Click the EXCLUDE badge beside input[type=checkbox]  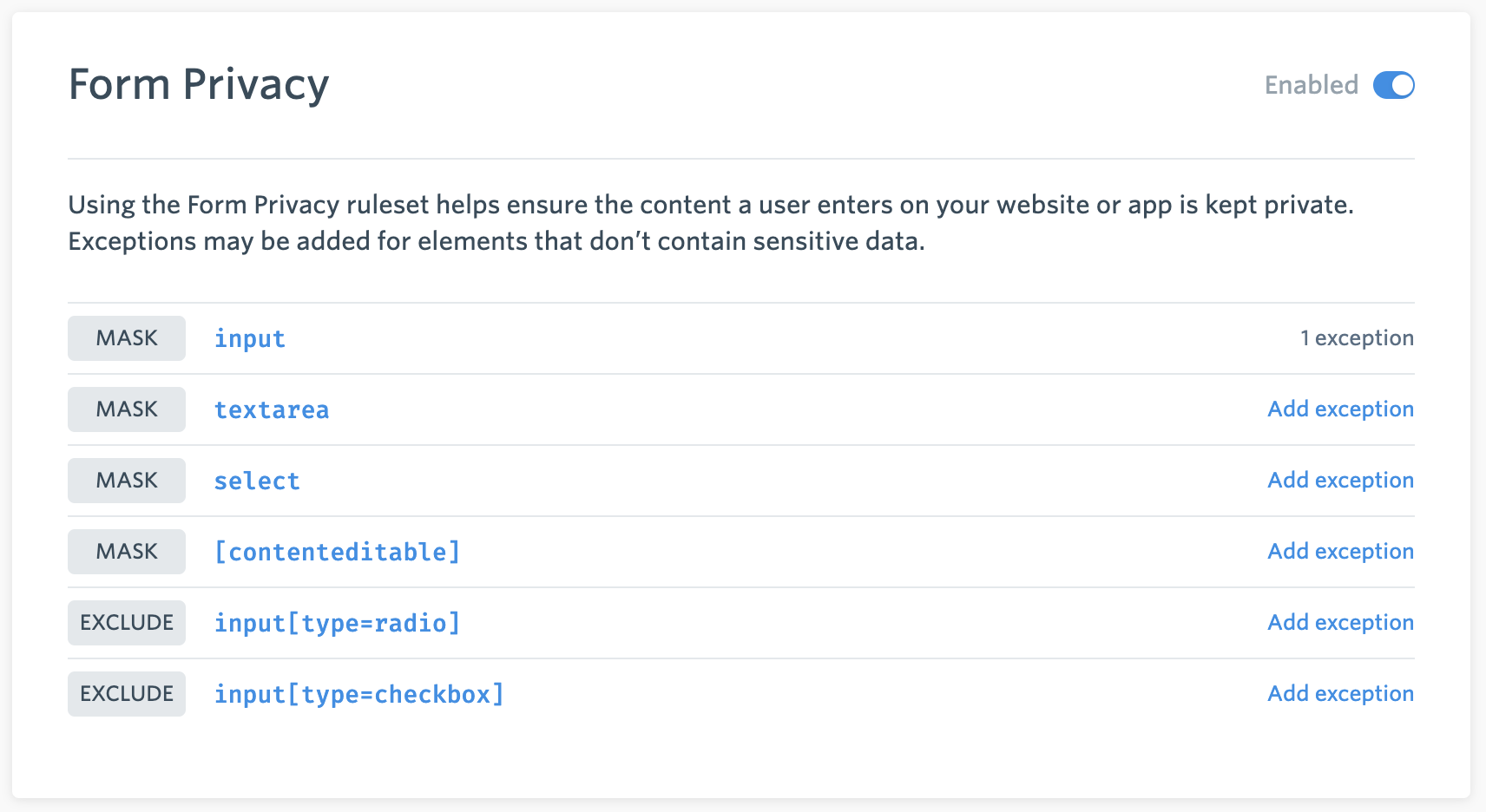[x=127, y=694]
